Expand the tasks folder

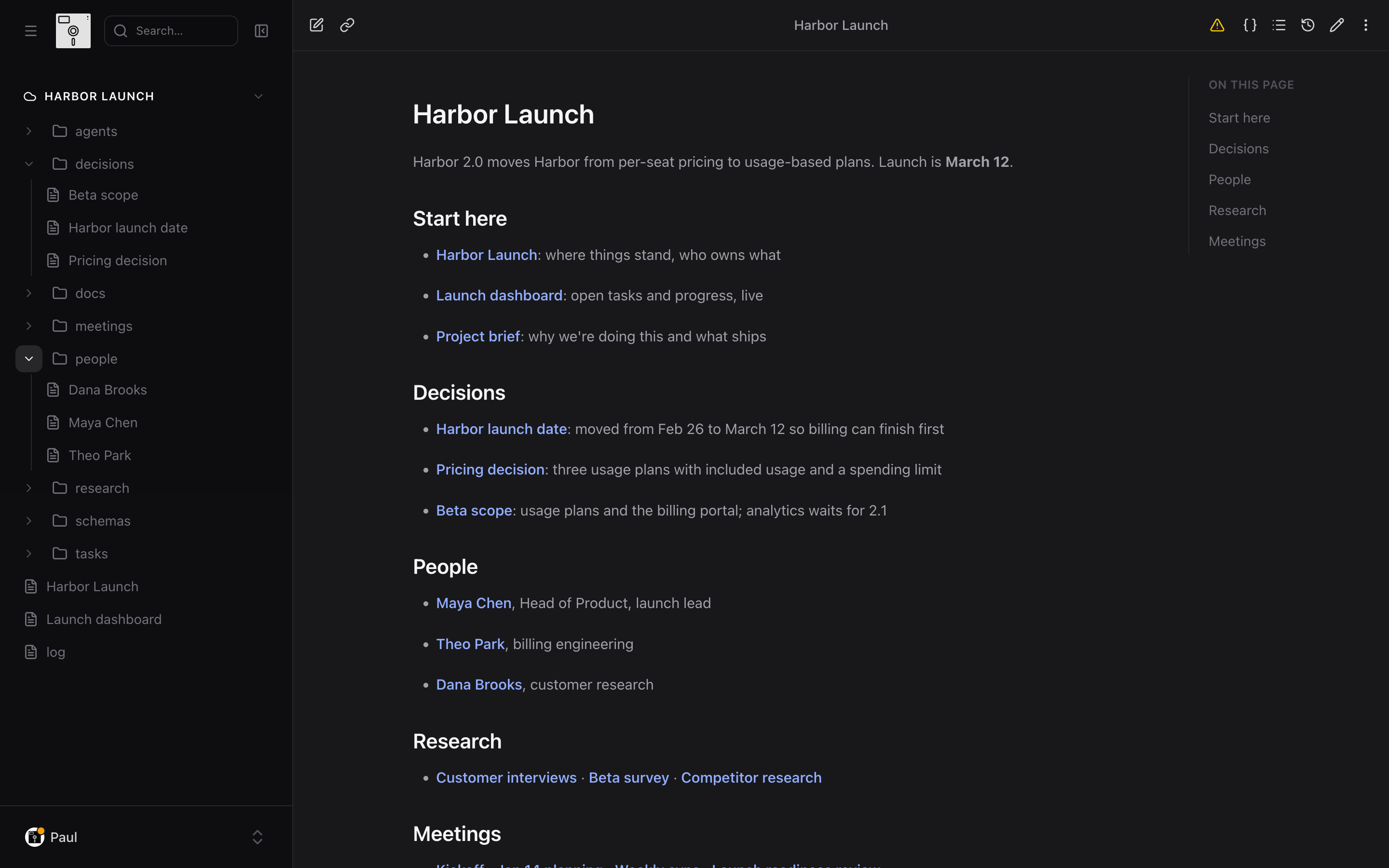coord(29,554)
